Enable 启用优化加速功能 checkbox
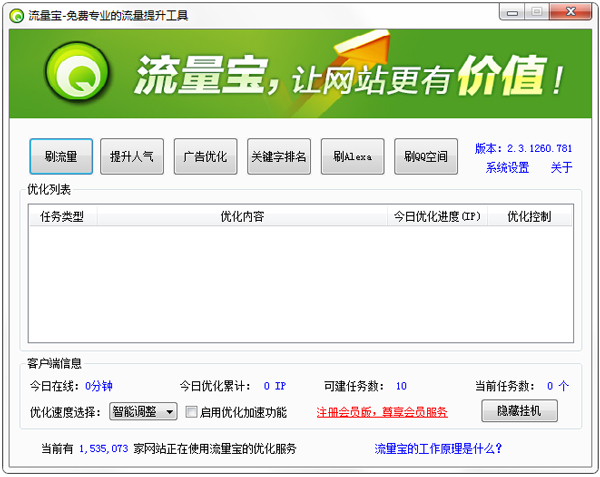The width and height of the screenshot is (600, 477). (191, 412)
